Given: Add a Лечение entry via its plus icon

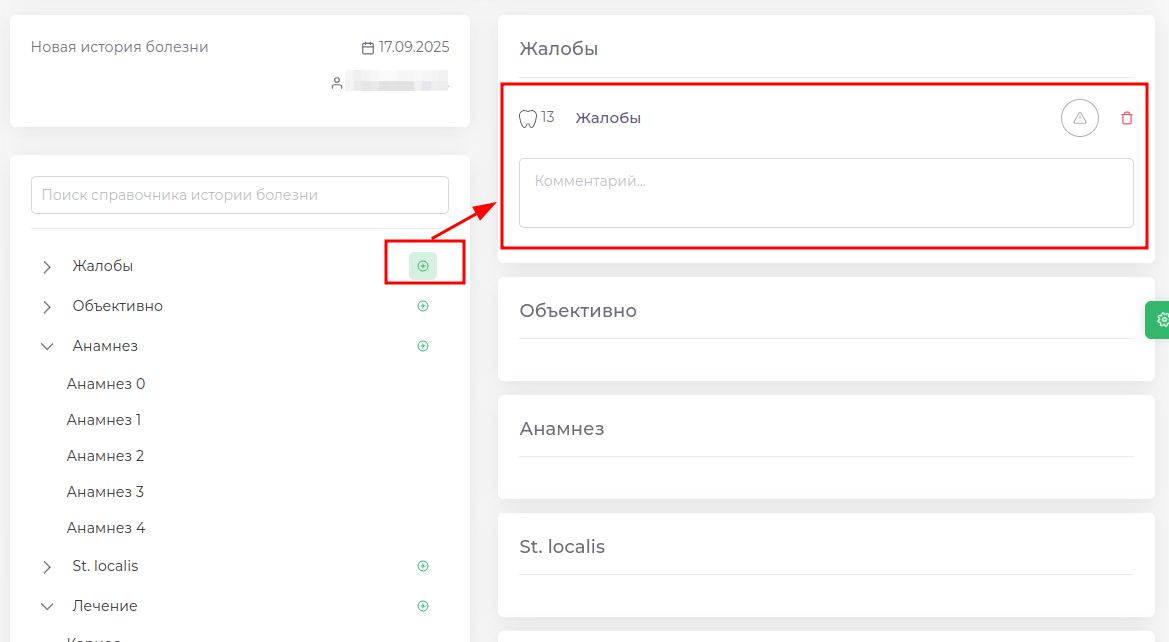Looking at the screenshot, I should pyautogui.click(x=423, y=606).
